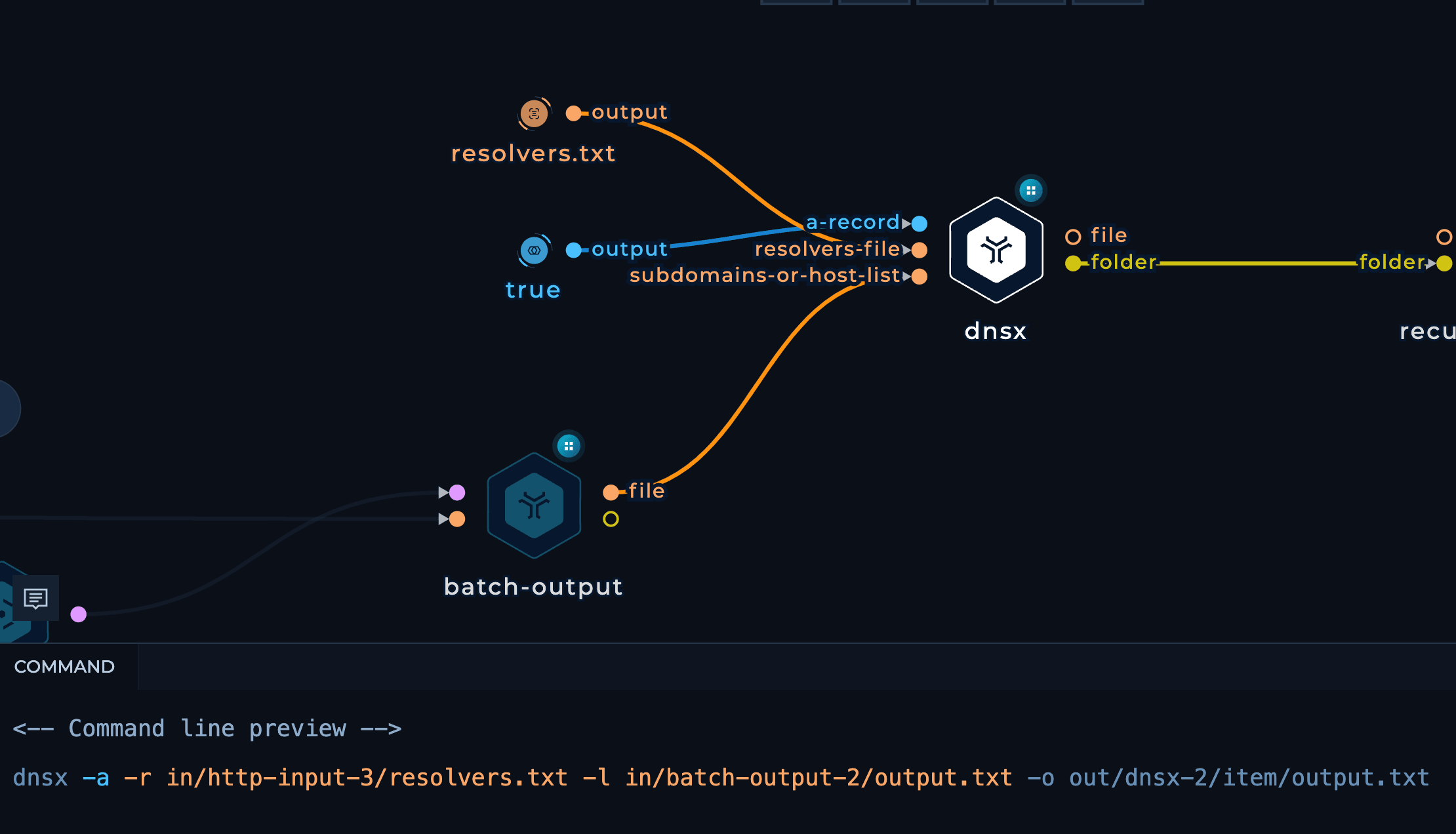Click the -l flag in the command
The width and height of the screenshot is (1456, 834).
coord(597,778)
